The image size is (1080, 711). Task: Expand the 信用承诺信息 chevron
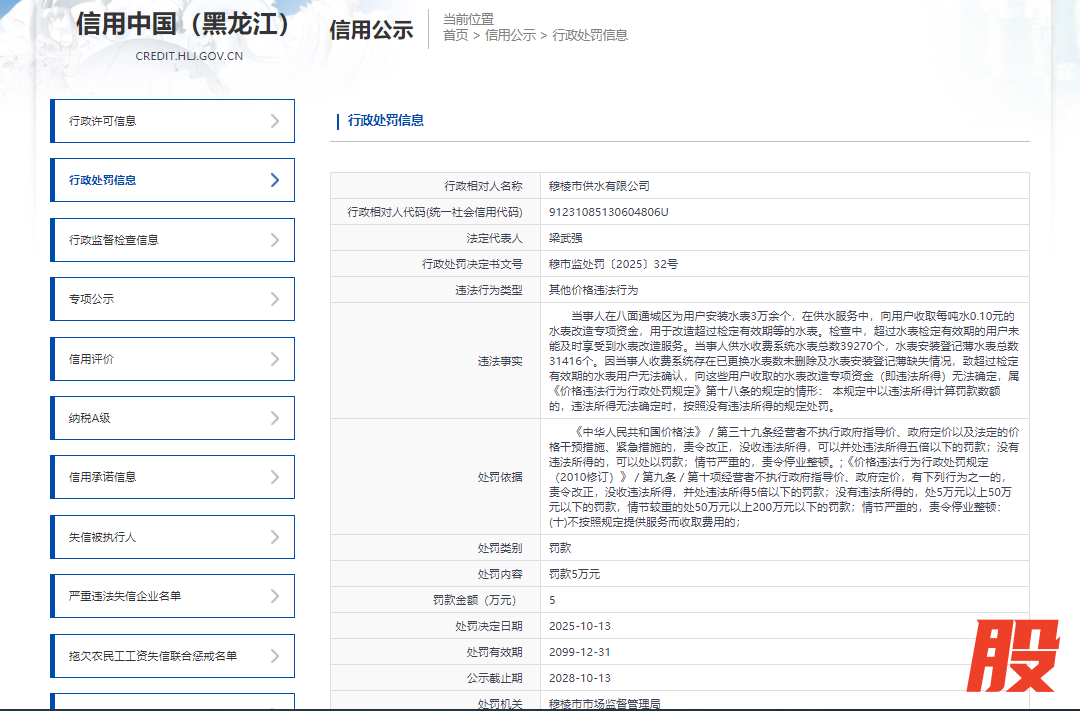pyautogui.click(x=275, y=477)
